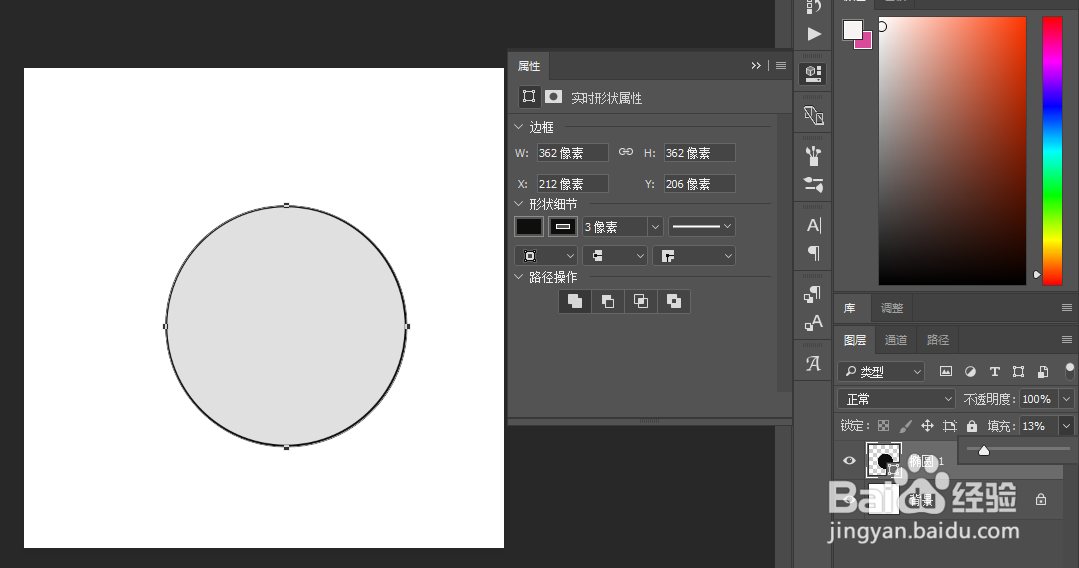Screen dimensions: 1079x568
Task: Collapse the 路径操作 section
Action: (519, 277)
